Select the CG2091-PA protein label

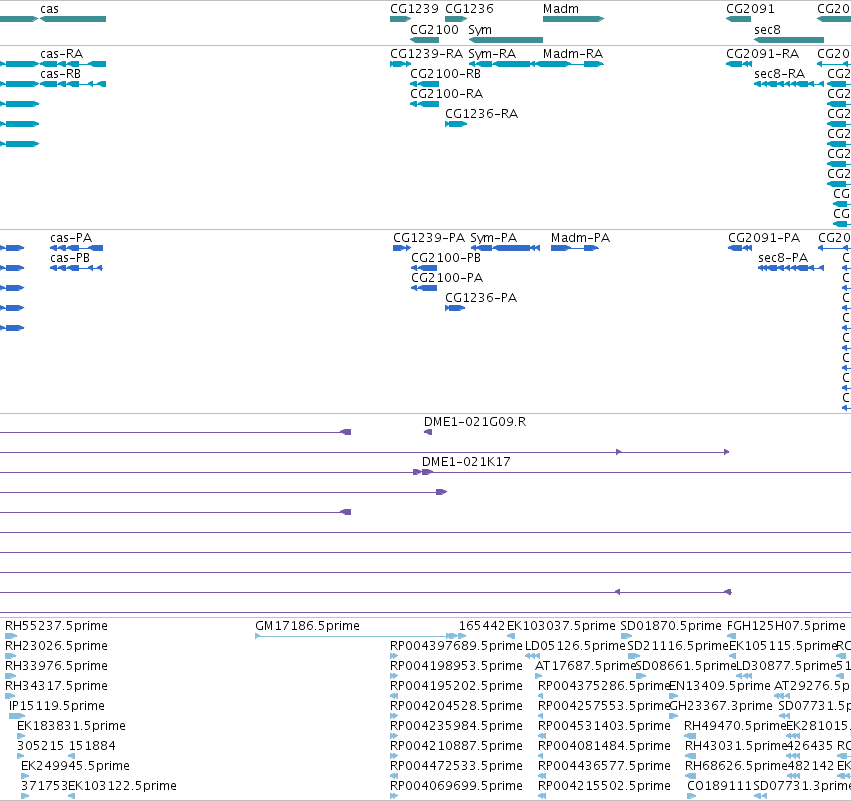click(x=764, y=238)
